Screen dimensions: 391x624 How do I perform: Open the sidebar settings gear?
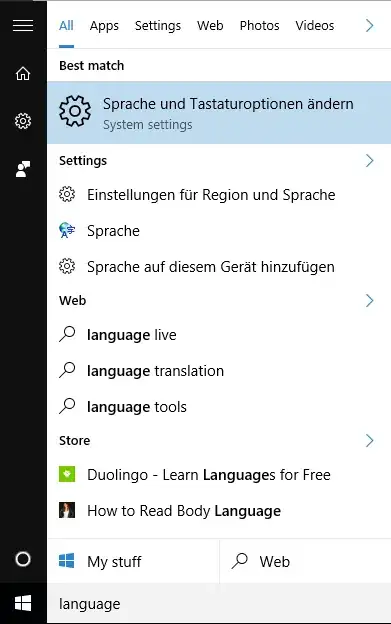(23, 121)
